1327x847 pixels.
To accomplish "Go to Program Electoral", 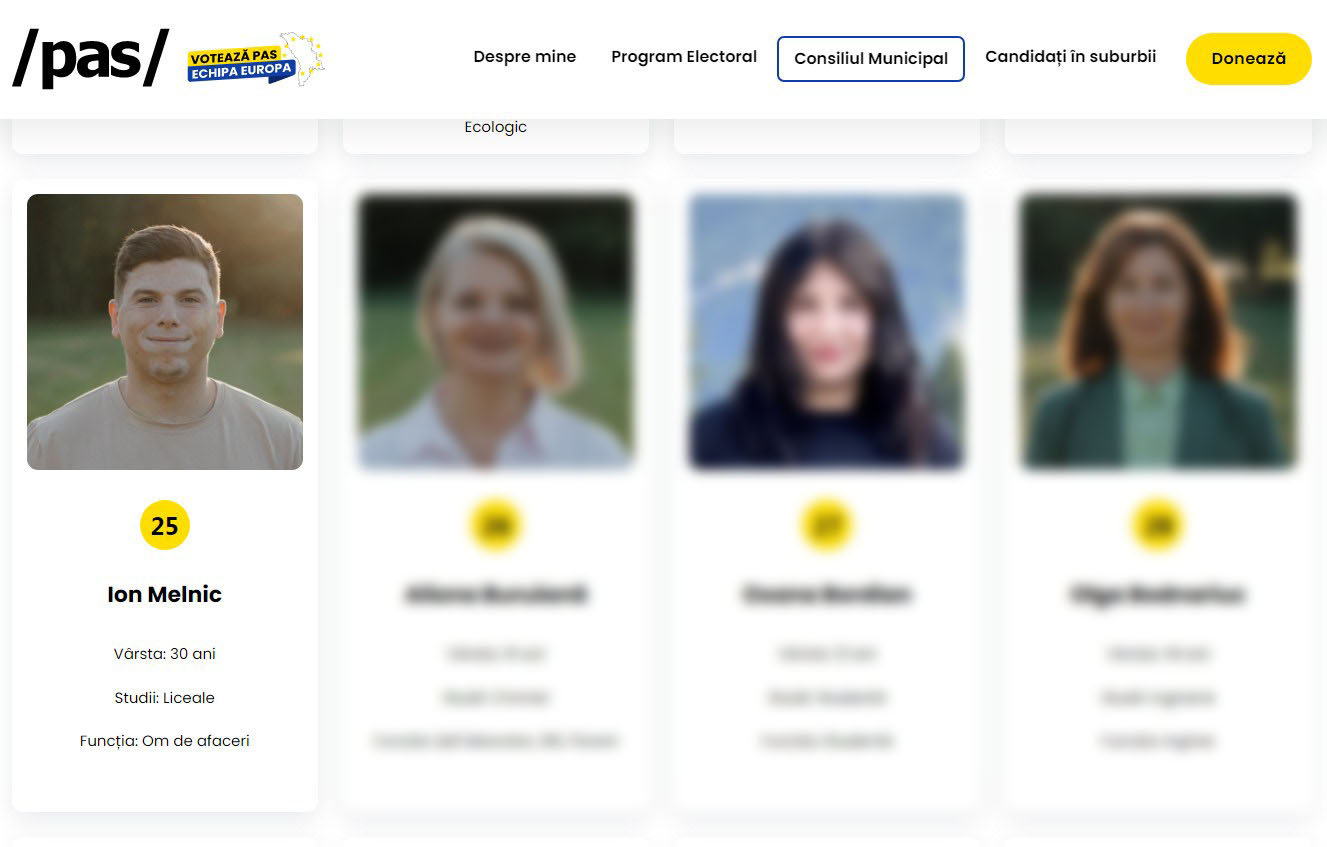I will (684, 57).
